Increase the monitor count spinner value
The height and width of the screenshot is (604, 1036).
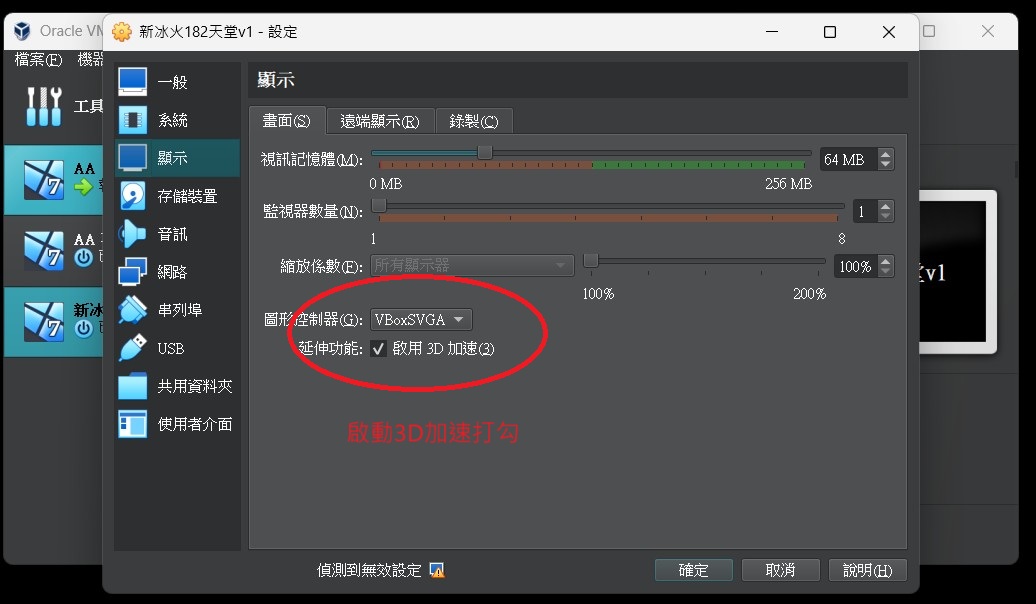(885, 207)
